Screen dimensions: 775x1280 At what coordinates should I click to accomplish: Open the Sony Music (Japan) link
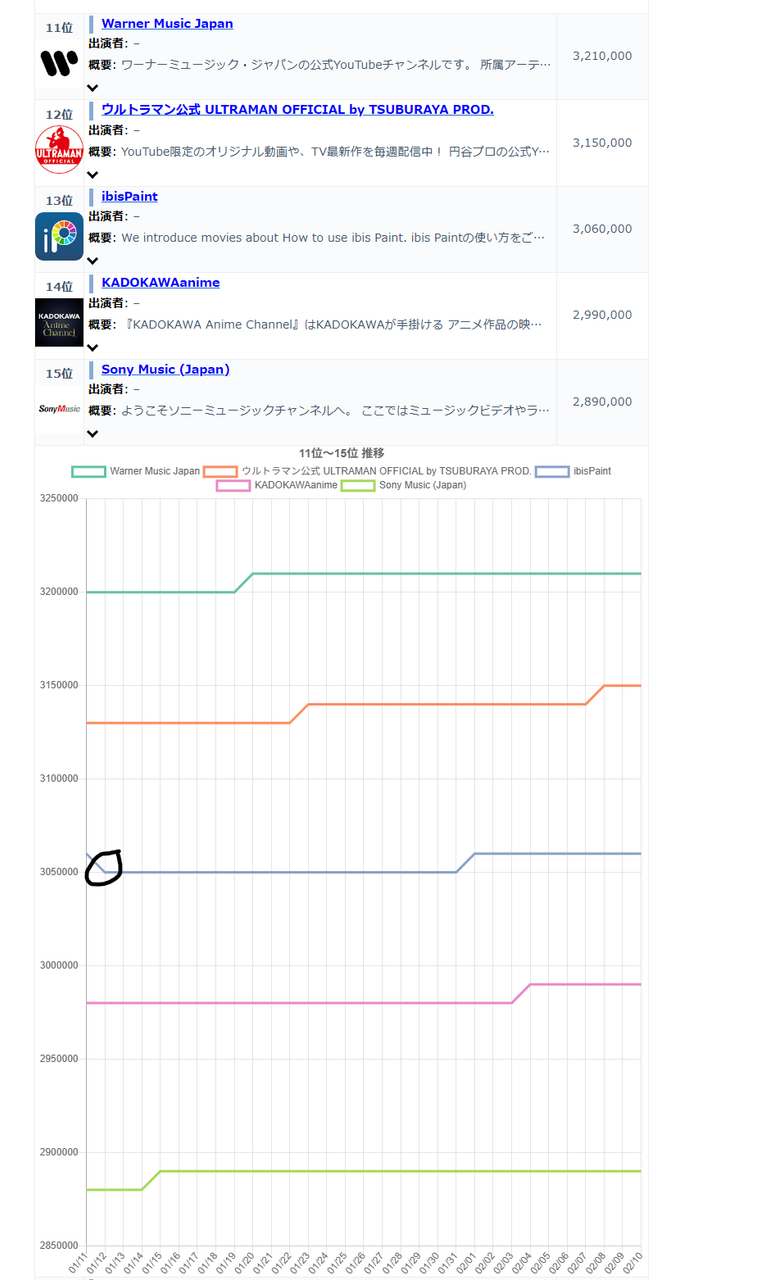(165, 369)
